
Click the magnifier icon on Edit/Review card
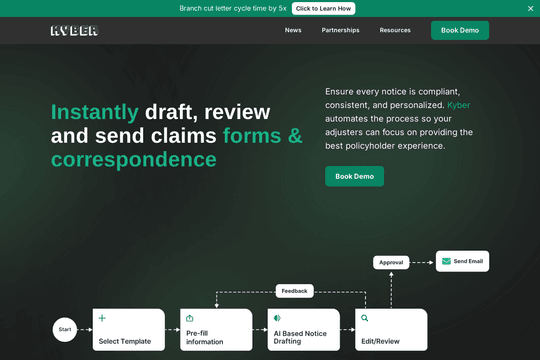point(364,318)
